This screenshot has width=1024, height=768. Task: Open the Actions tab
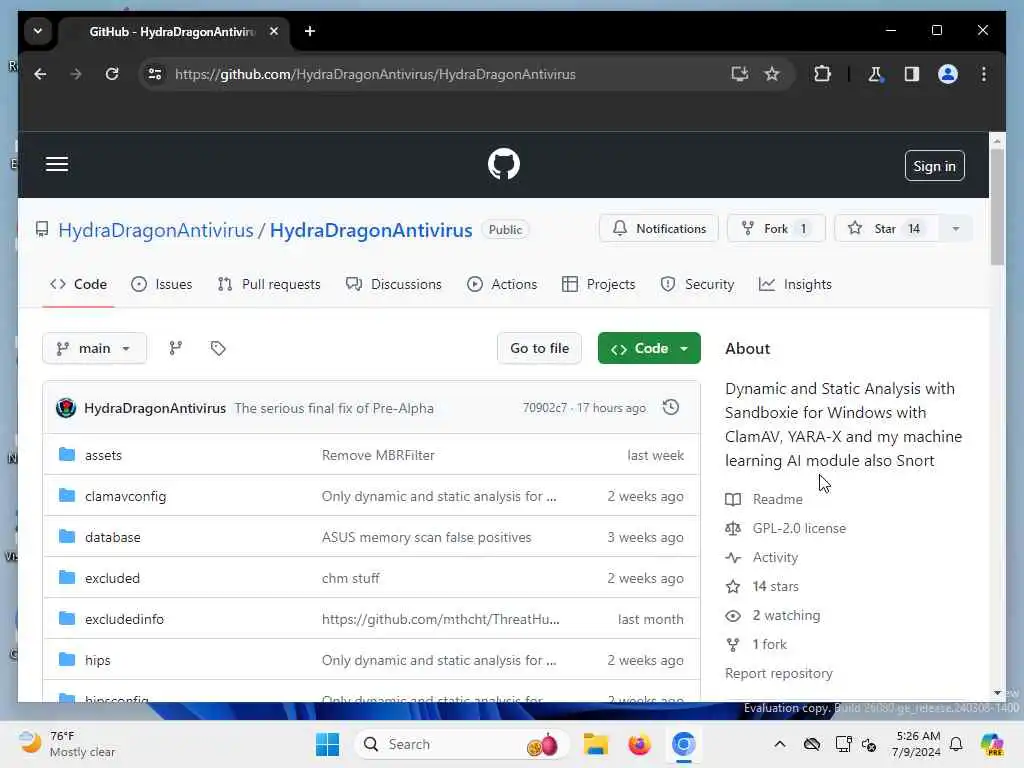(x=502, y=284)
